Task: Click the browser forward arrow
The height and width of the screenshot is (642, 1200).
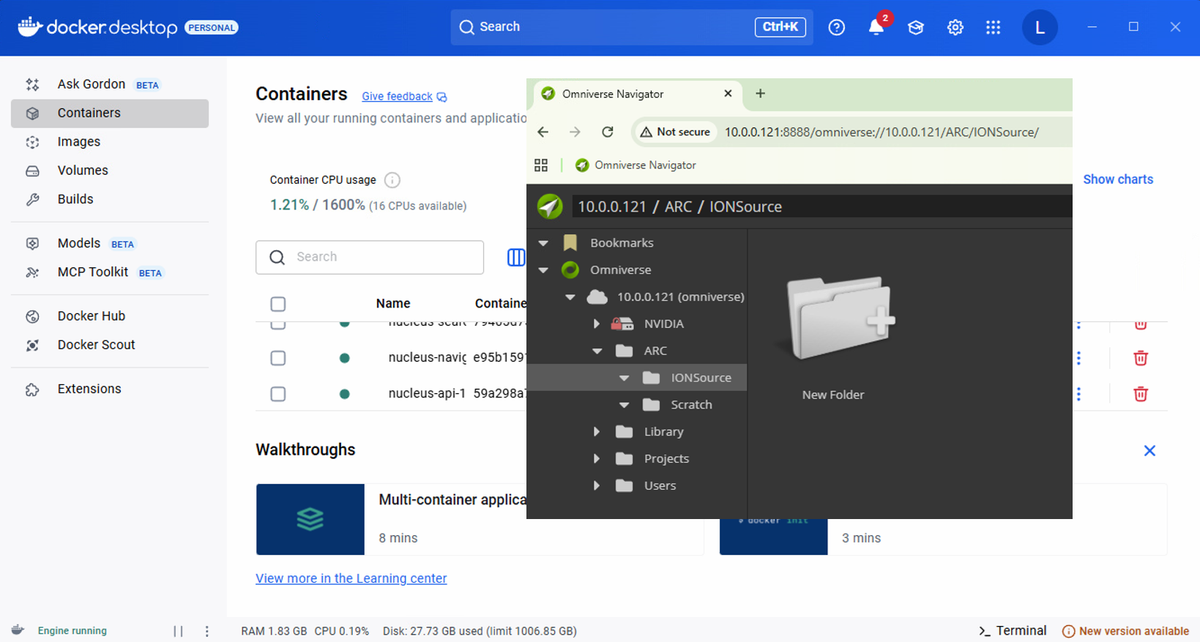Action: click(575, 132)
